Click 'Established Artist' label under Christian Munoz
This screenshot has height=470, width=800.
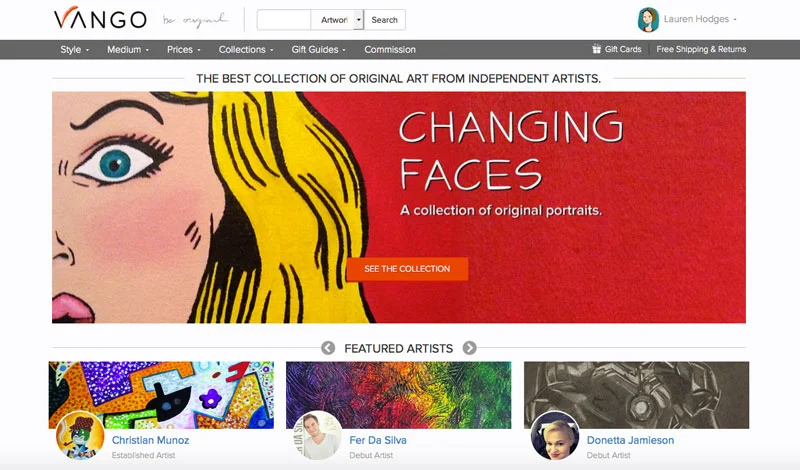pos(143,455)
